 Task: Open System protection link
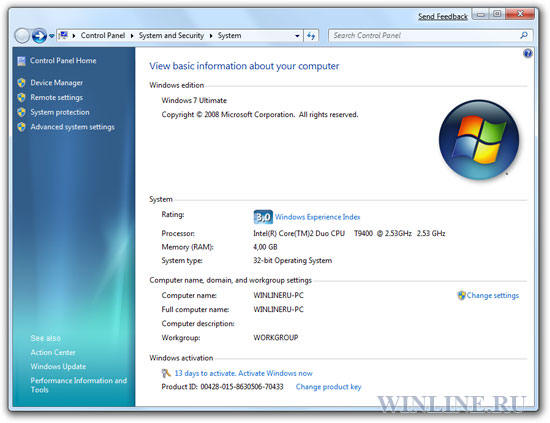tap(60, 112)
